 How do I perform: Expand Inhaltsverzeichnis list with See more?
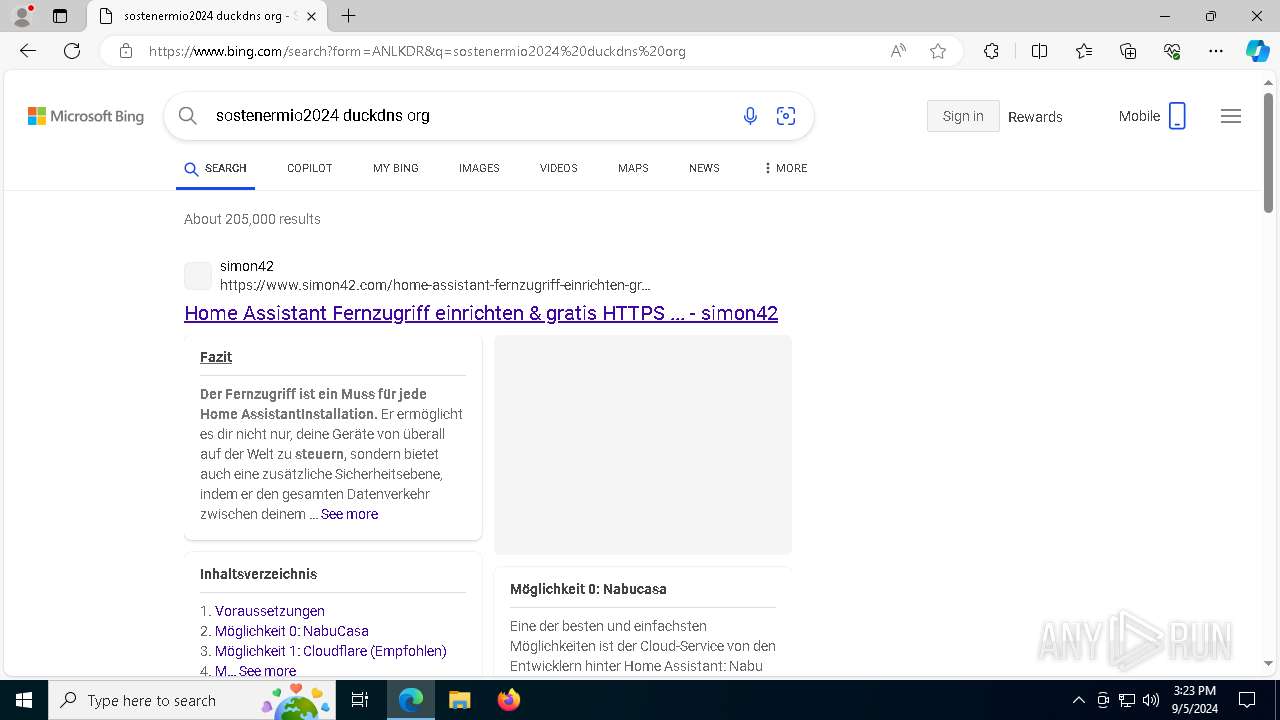[x=267, y=671]
